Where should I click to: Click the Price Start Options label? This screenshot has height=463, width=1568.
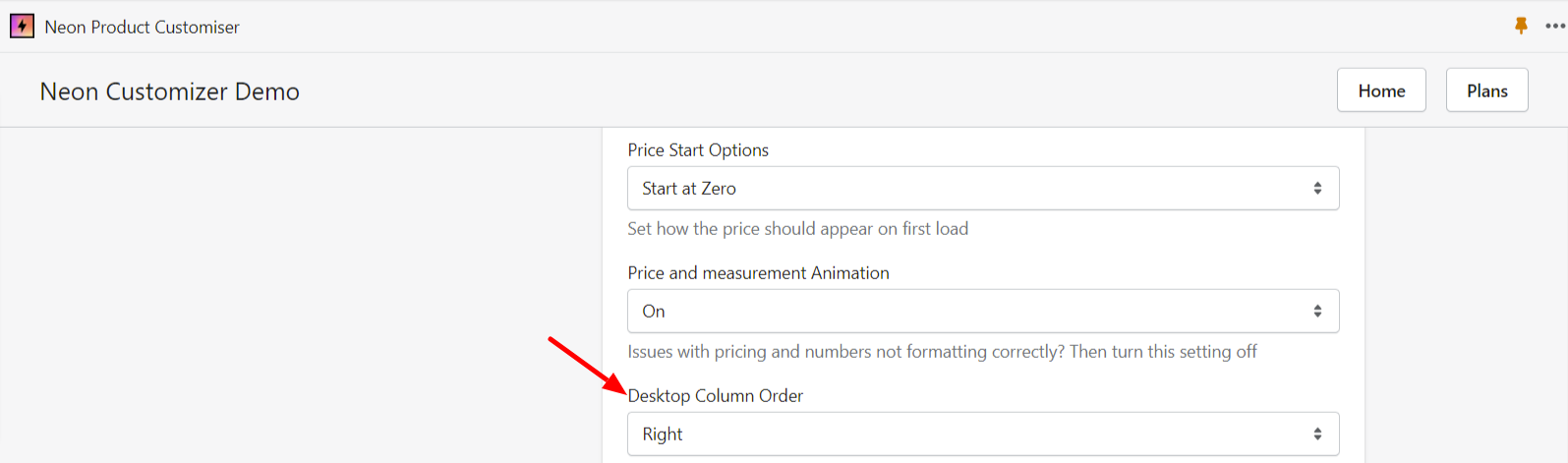click(x=698, y=150)
